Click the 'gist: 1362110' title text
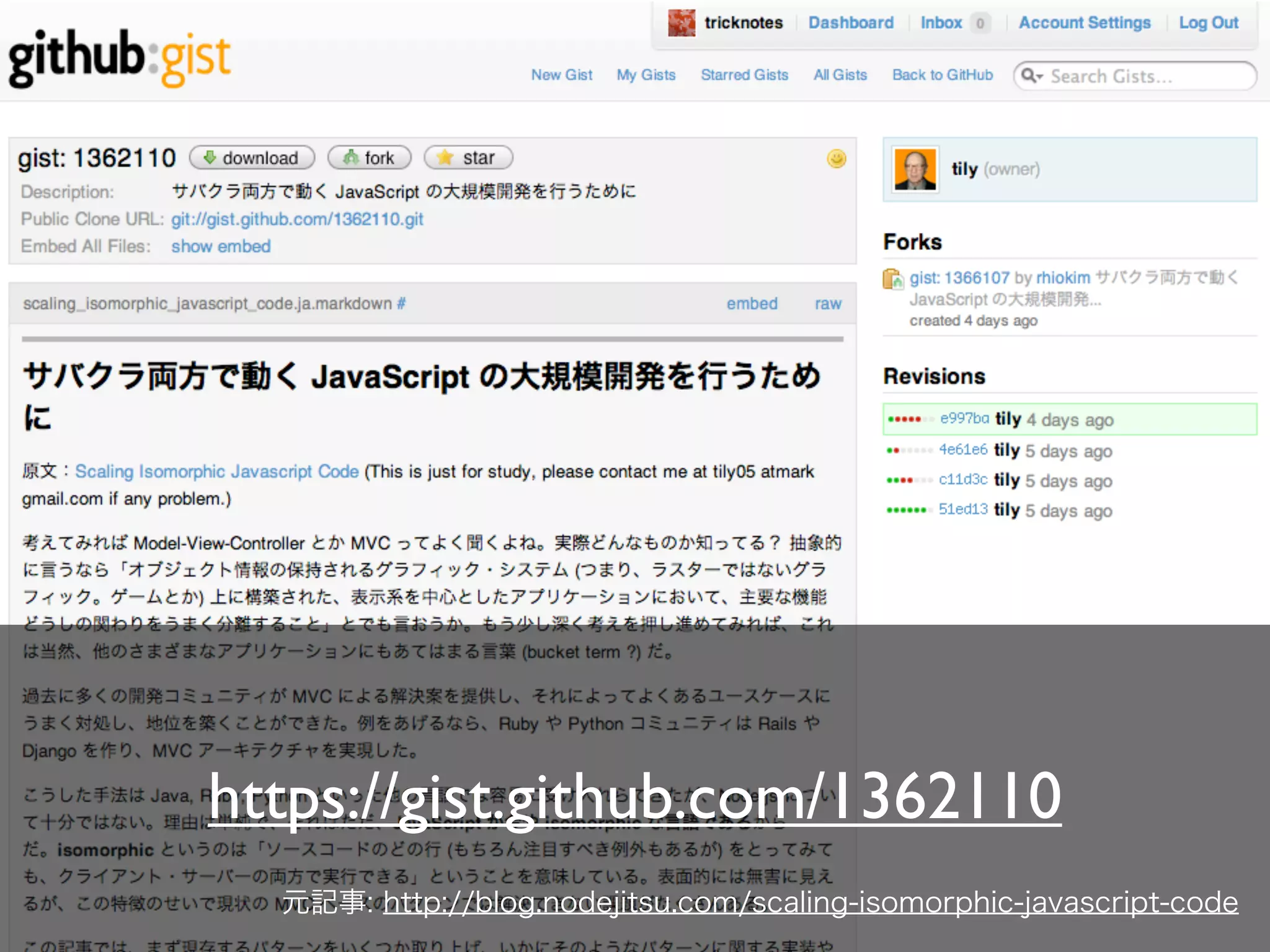 pos(97,158)
